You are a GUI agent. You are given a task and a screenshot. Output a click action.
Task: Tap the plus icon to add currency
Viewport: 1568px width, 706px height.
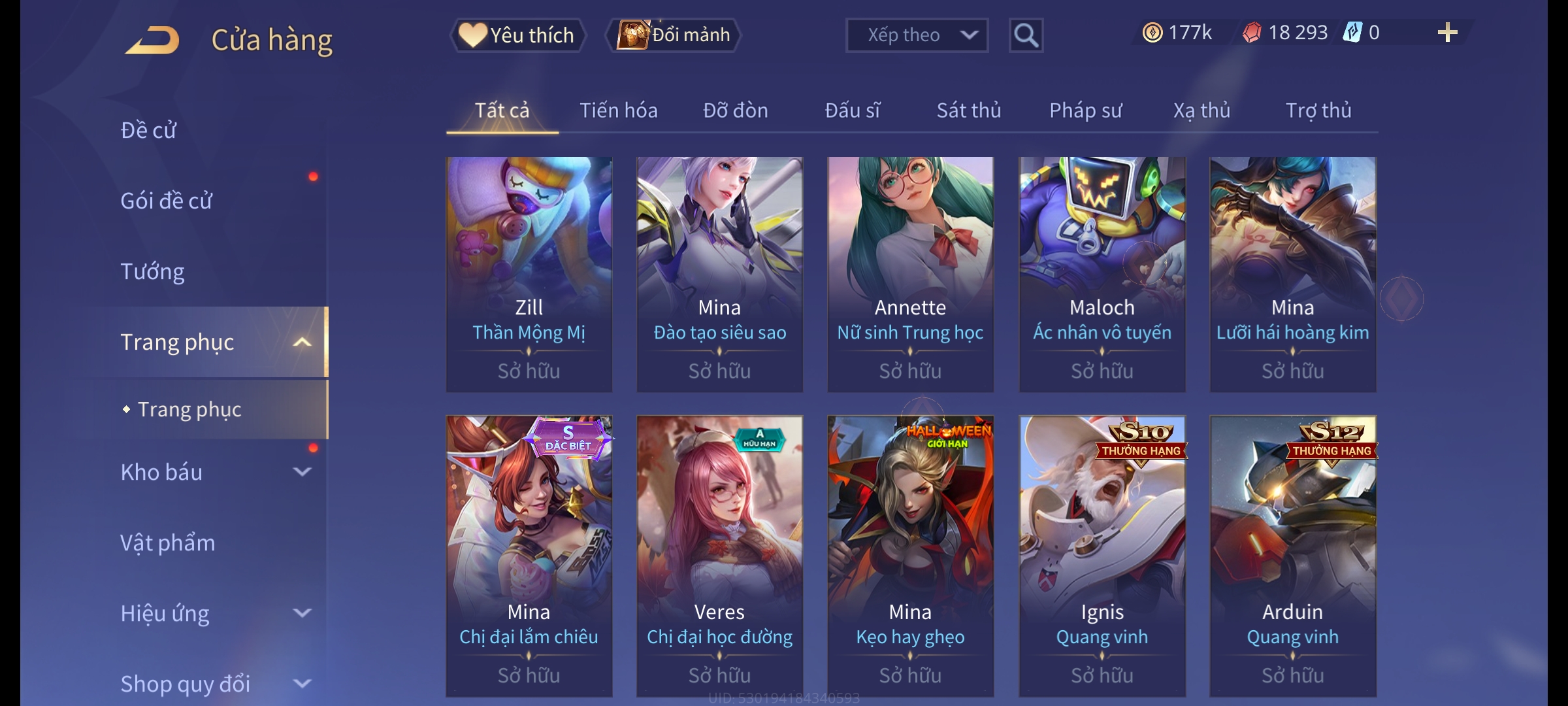pos(1448,33)
